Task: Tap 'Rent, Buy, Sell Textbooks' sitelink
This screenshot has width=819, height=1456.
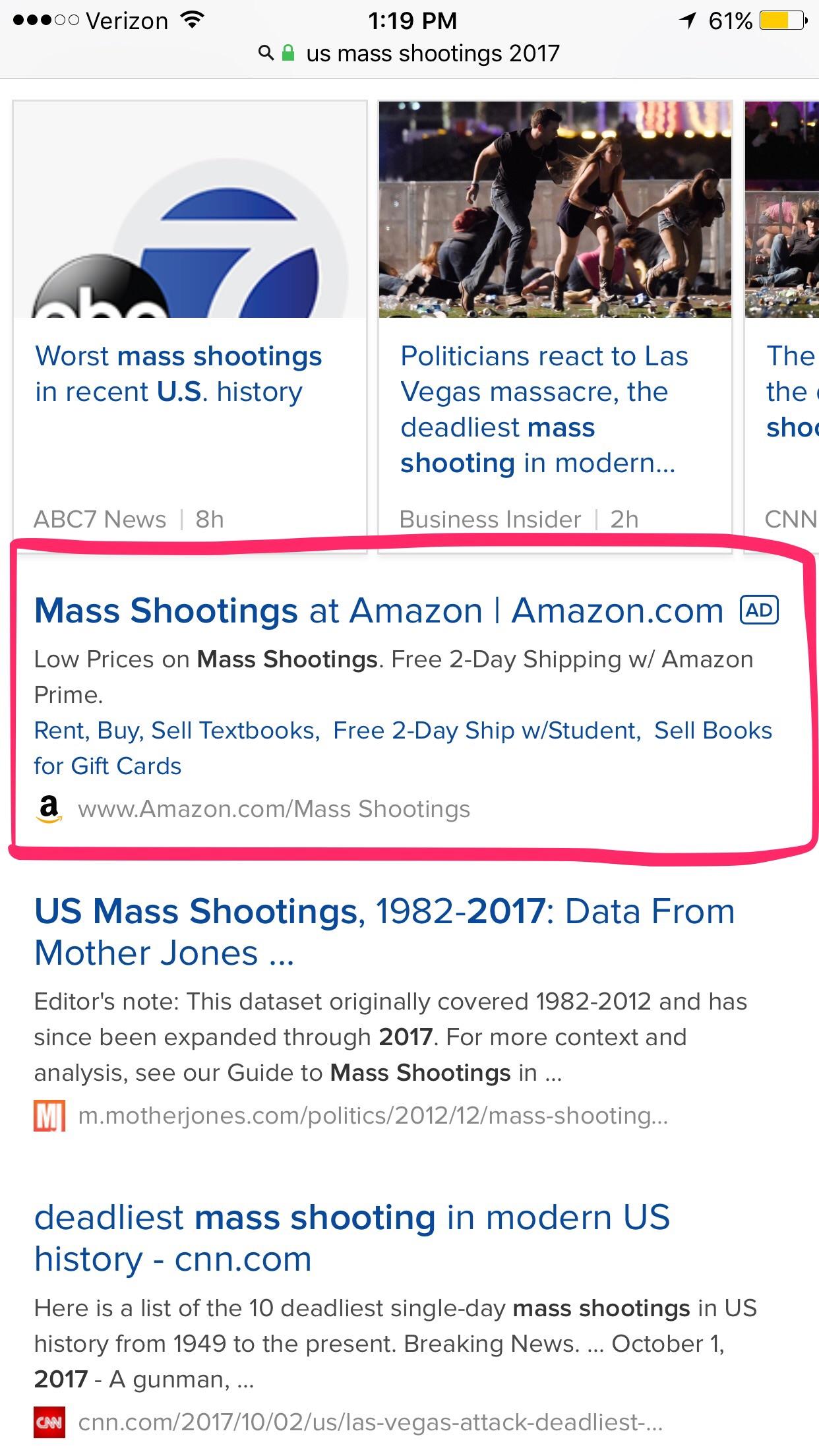Action: click(176, 731)
